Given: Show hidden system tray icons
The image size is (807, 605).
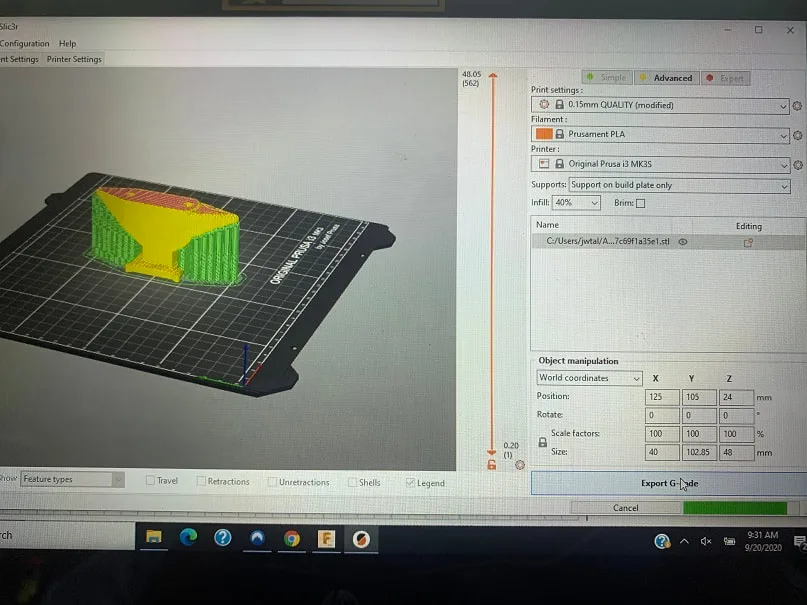Looking at the screenshot, I should coord(685,541).
